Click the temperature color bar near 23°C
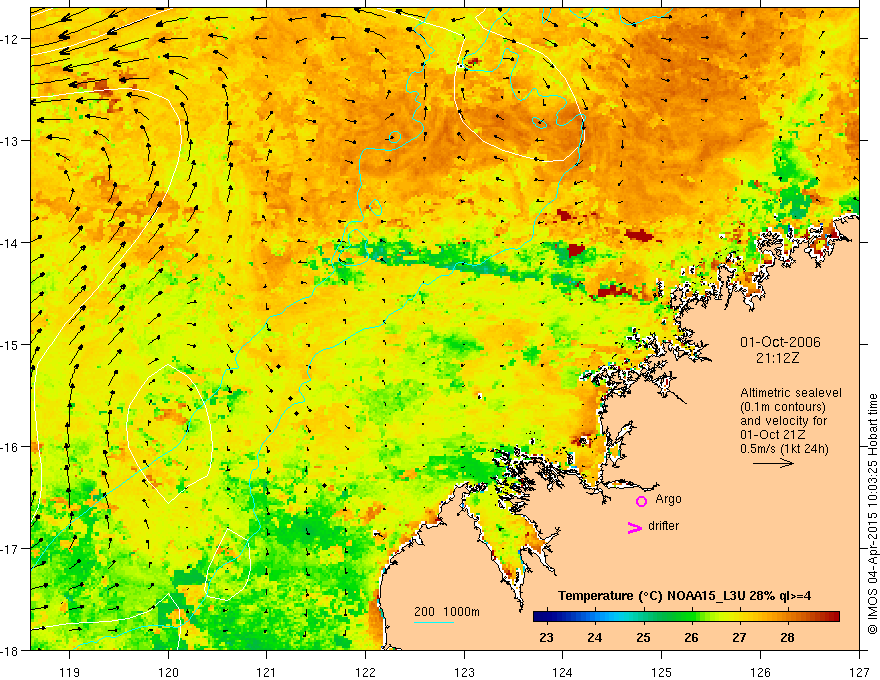 pyautogui.click(x=546, y=617)
